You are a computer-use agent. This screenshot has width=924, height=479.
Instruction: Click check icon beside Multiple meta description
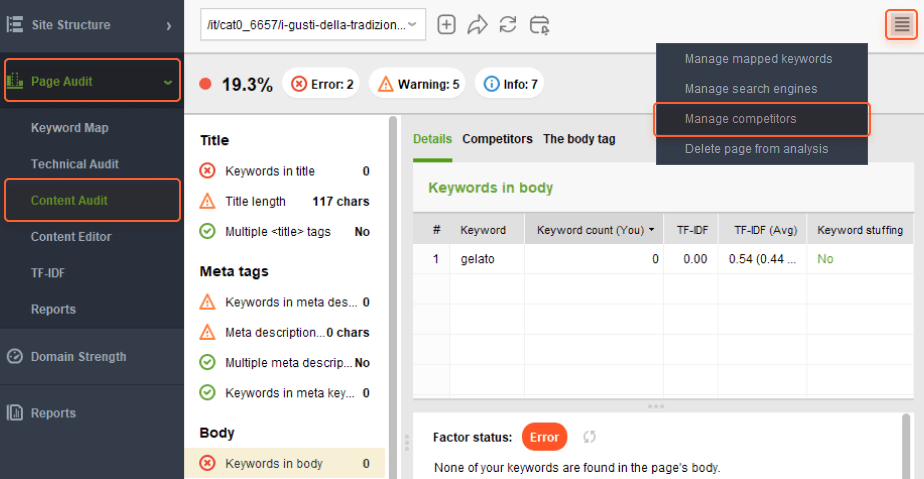207,362
